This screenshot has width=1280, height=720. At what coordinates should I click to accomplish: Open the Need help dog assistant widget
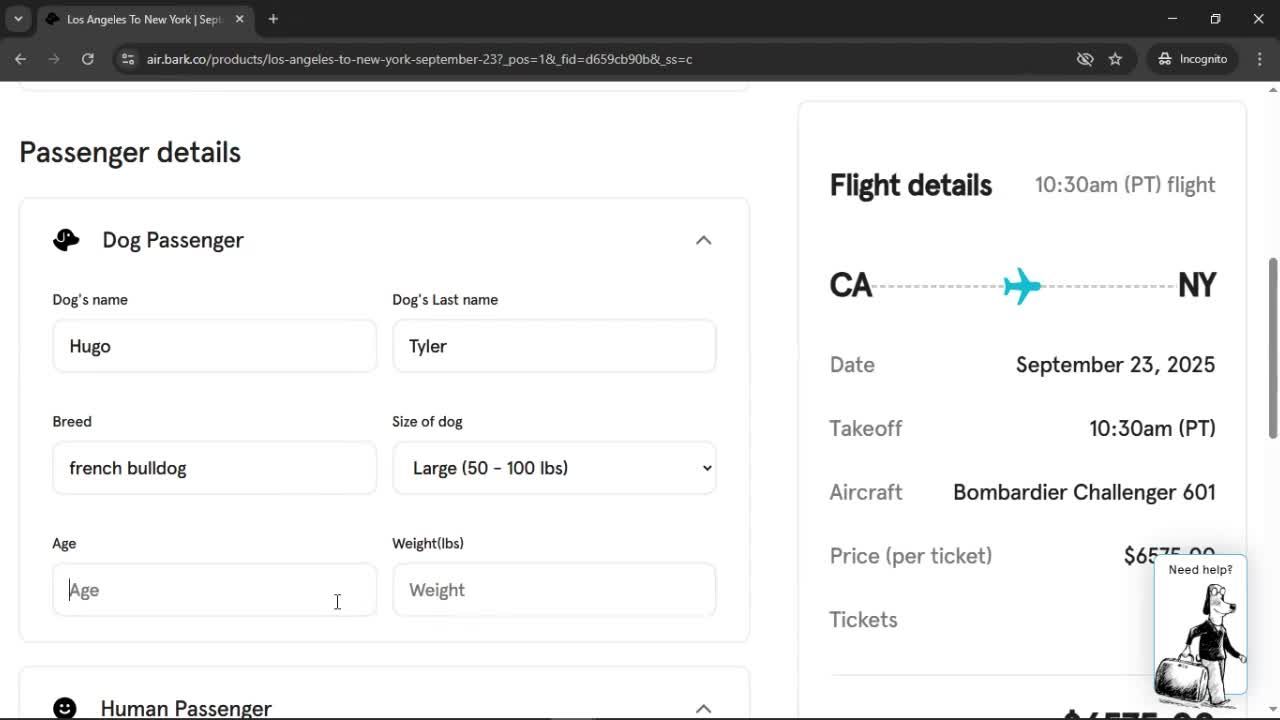point(1200,625)
